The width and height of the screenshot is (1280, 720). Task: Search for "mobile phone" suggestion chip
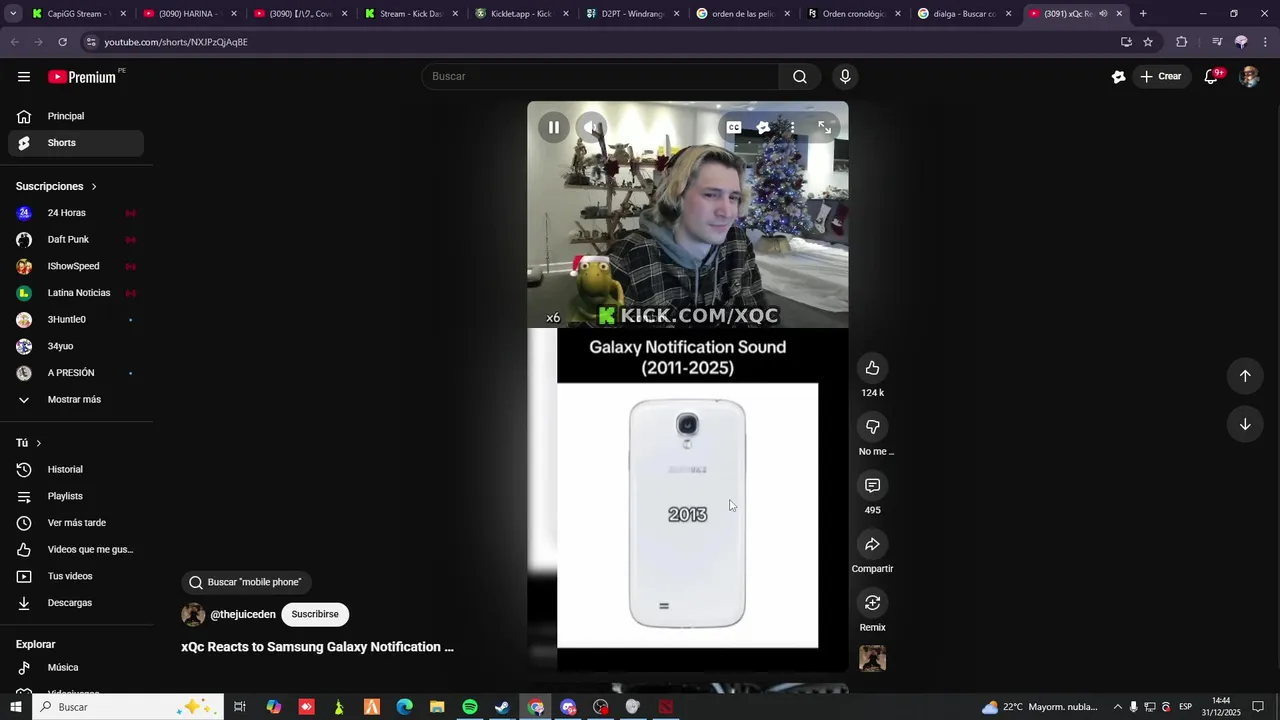(x=246, y=582)
